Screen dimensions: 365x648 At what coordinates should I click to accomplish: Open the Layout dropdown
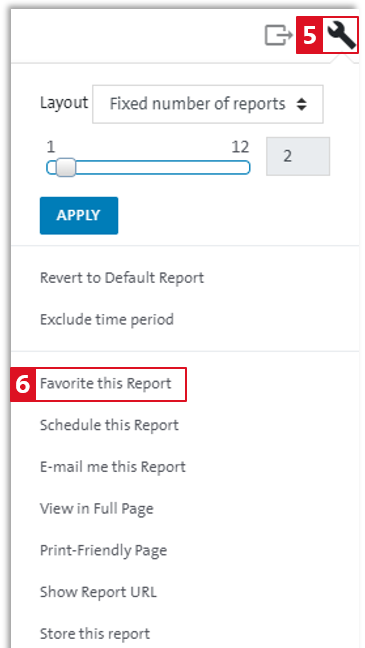pos(208,104)
